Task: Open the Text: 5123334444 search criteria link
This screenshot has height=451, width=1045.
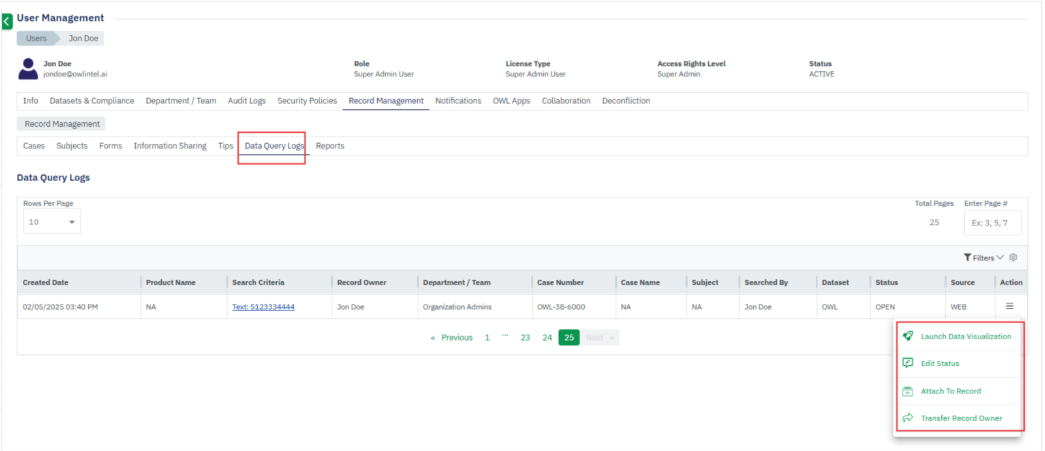Action: pyautogui.click(x=263, y=307)
